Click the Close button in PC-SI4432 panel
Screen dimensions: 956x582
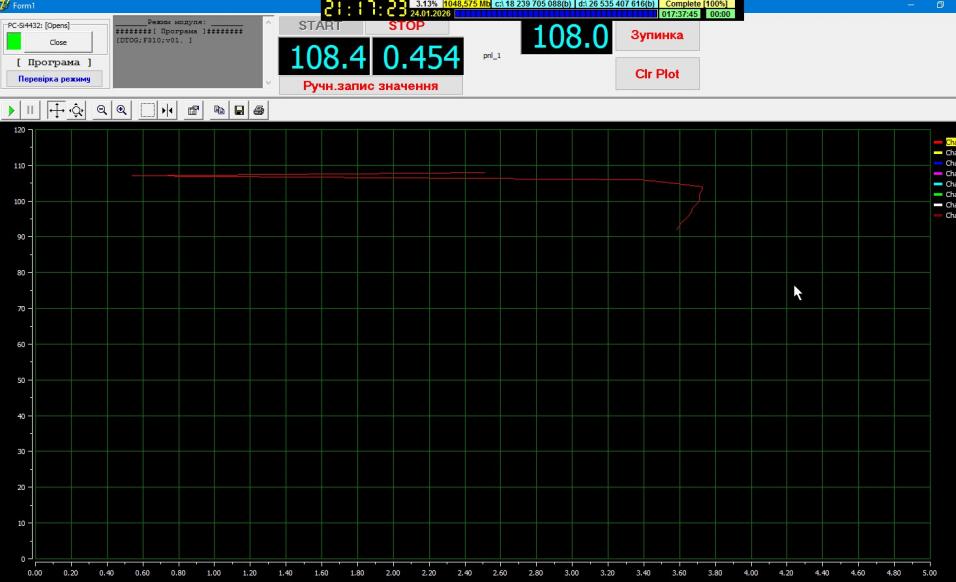59,42
